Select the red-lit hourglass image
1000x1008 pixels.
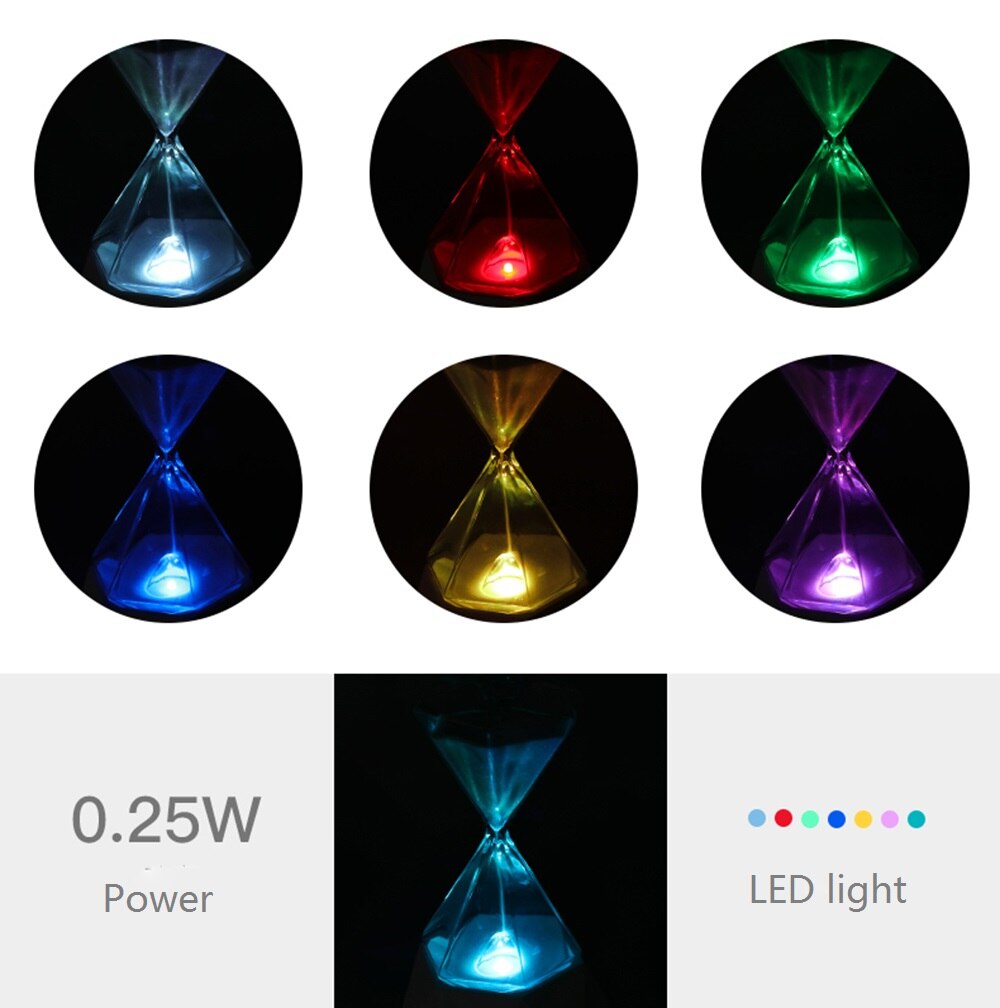click(x=504, y=173)
